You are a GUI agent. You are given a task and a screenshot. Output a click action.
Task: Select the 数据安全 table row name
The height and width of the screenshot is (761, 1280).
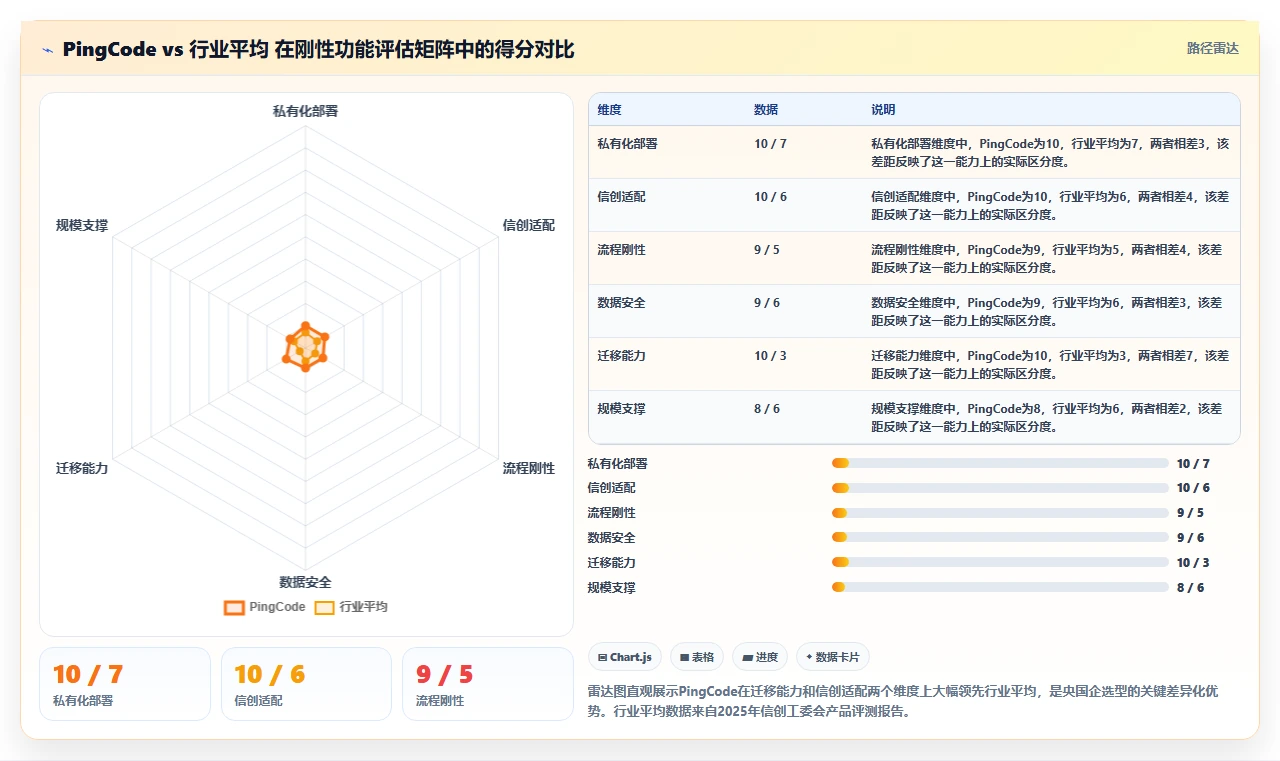pos(622,302)
